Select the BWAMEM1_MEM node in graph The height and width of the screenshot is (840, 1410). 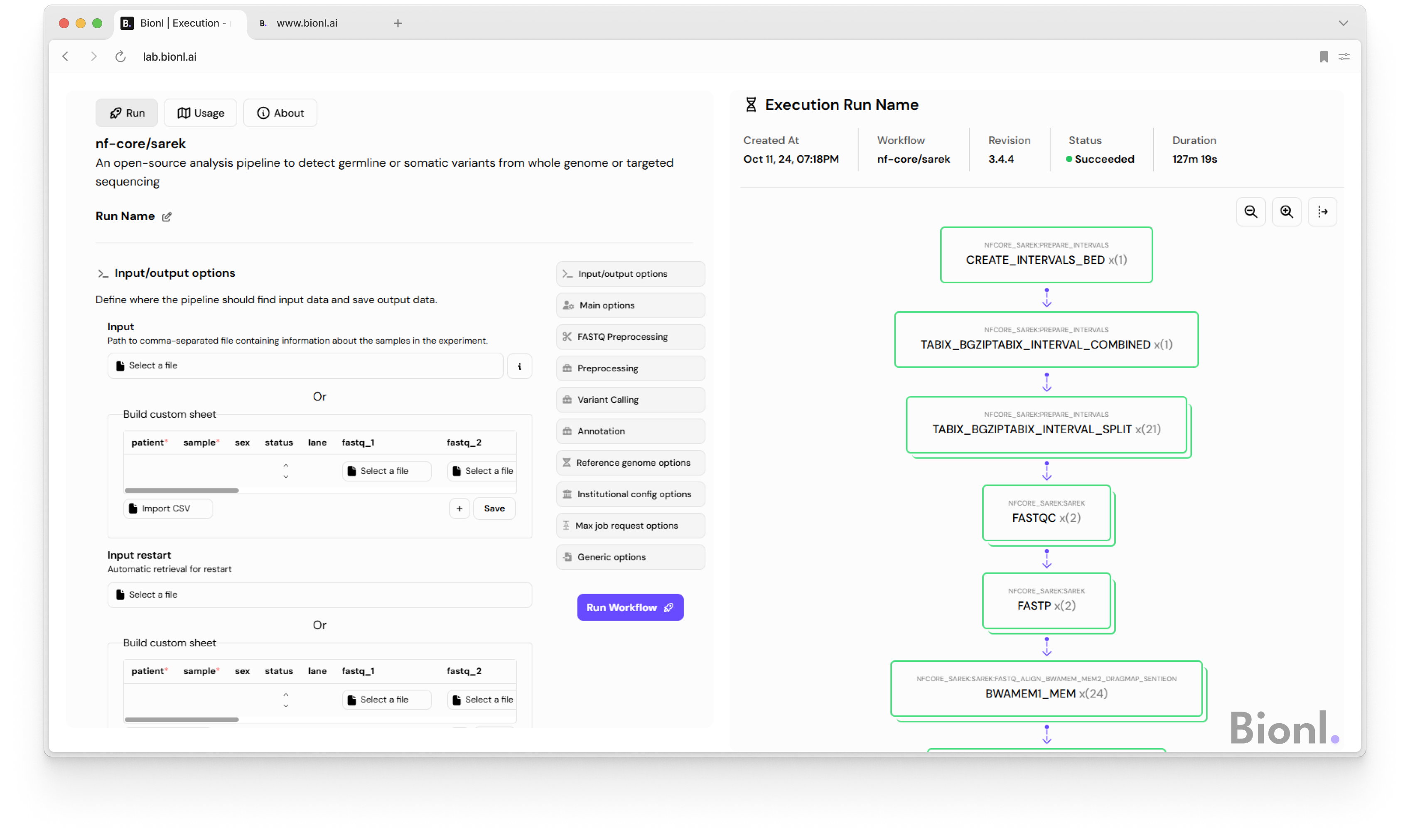[1047, 689]
